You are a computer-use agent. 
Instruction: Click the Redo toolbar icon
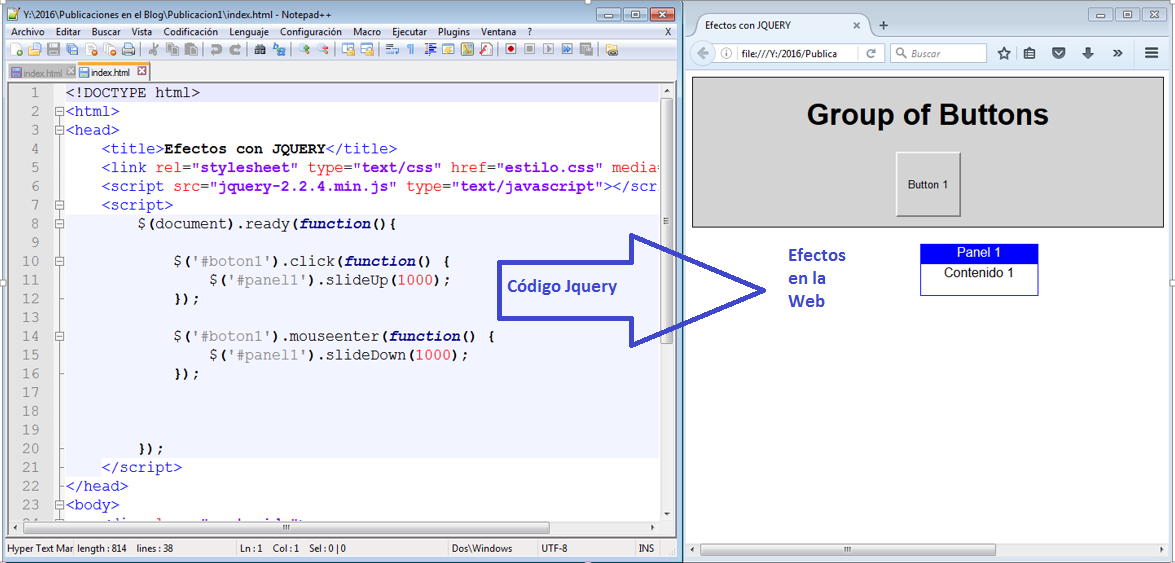[237, 50]
